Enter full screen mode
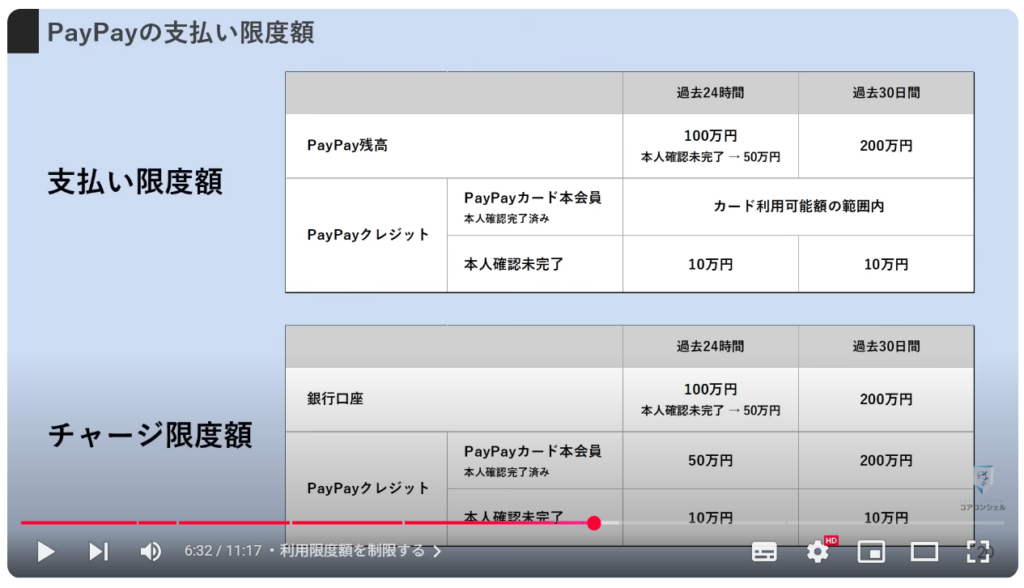Viewport: 1024px width, 588px height. pyautogui.click(x=978, y=552)
